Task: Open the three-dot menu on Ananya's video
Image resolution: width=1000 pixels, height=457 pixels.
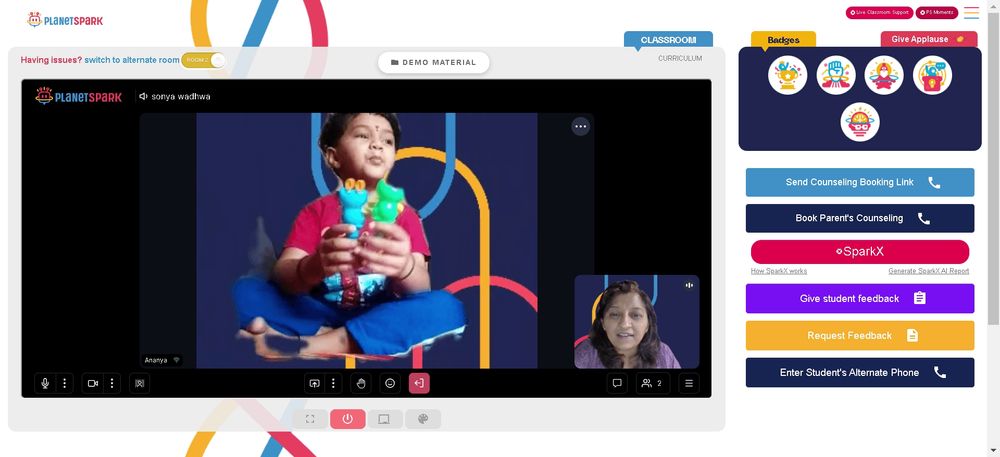Action: tap(580, 127)
